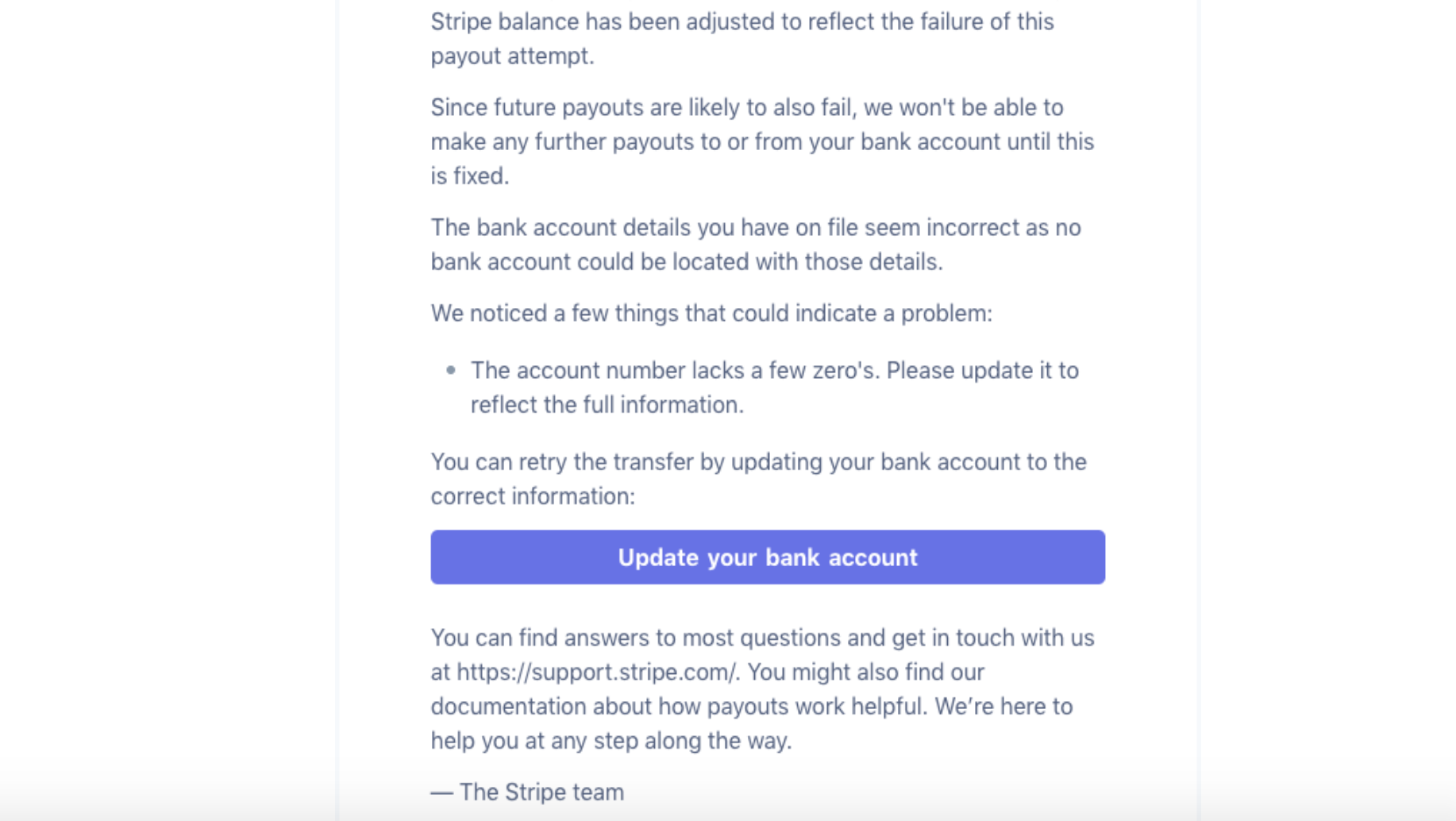Click 'bank account could be located' line
1456x821 pixels.
tap(687, 262)
